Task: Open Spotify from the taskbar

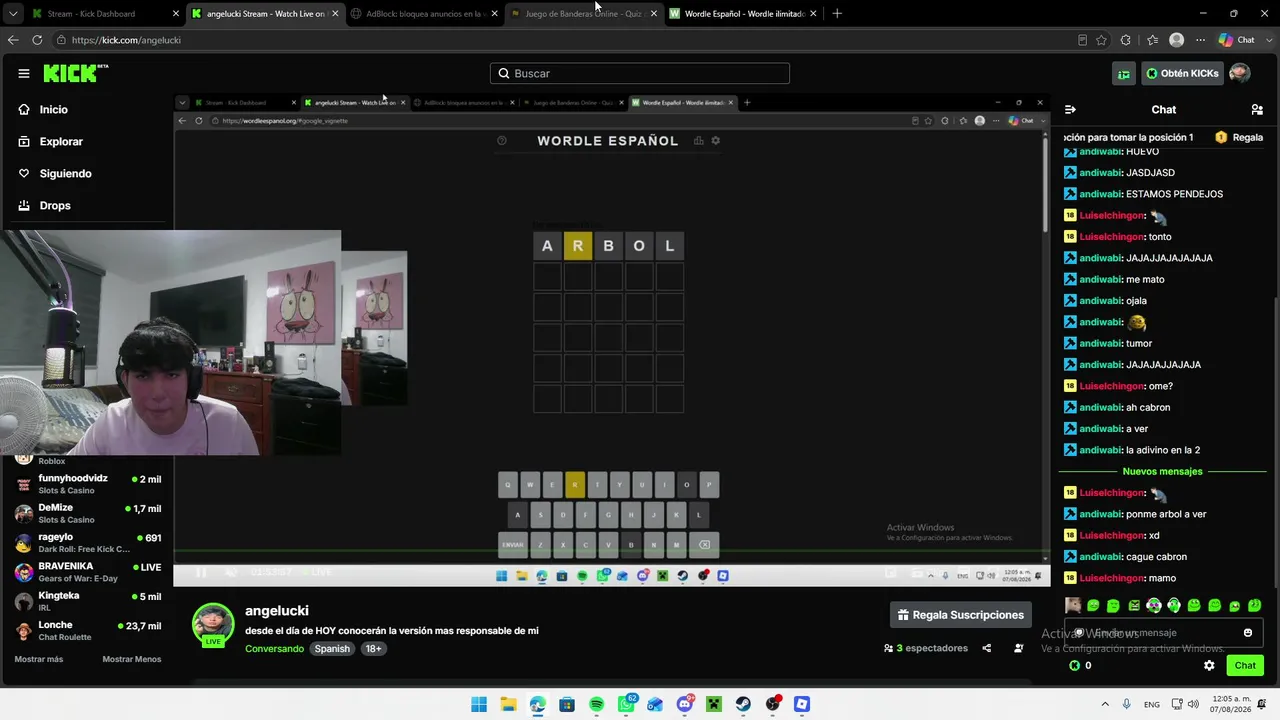Action: tap(597, 704)
